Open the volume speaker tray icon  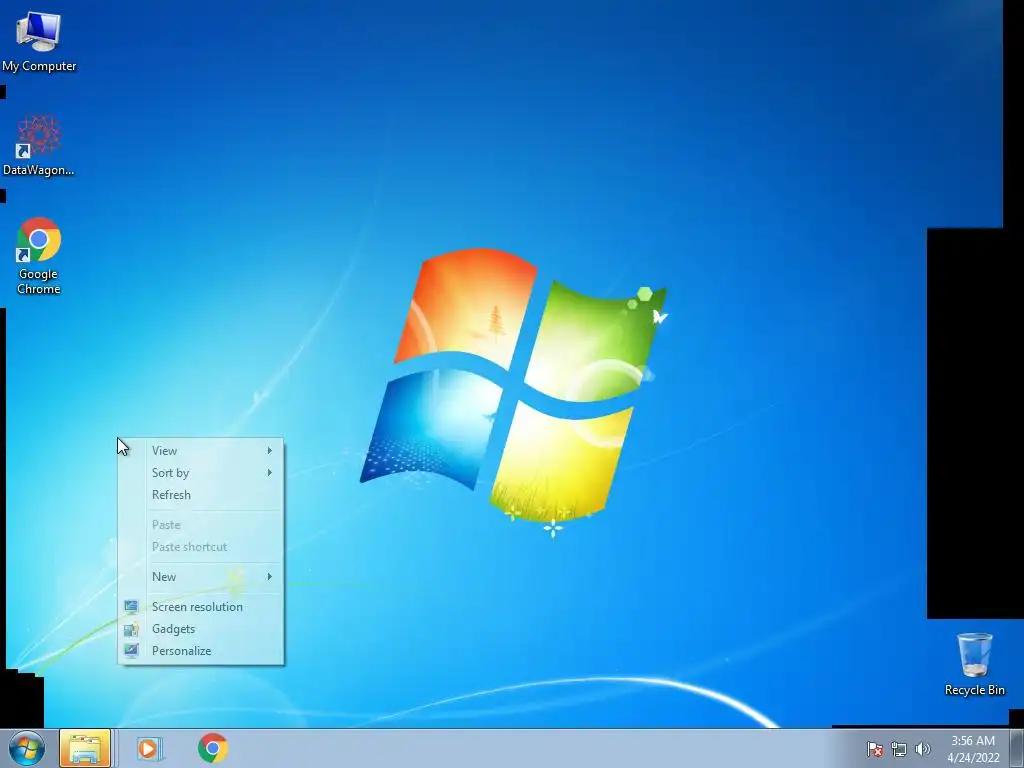pos(922,749)
